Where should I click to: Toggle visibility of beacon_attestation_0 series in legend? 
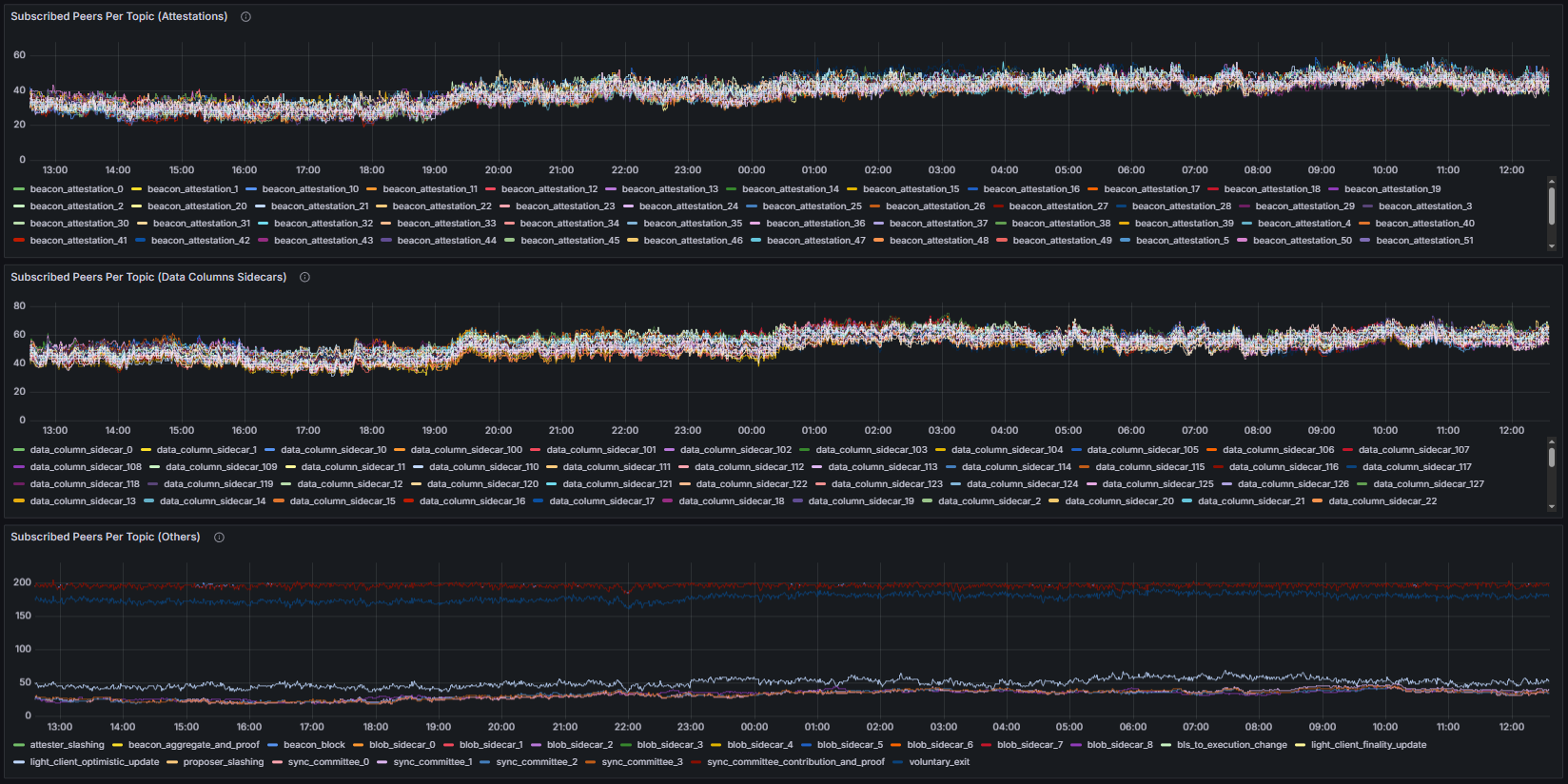pos(76,189)
